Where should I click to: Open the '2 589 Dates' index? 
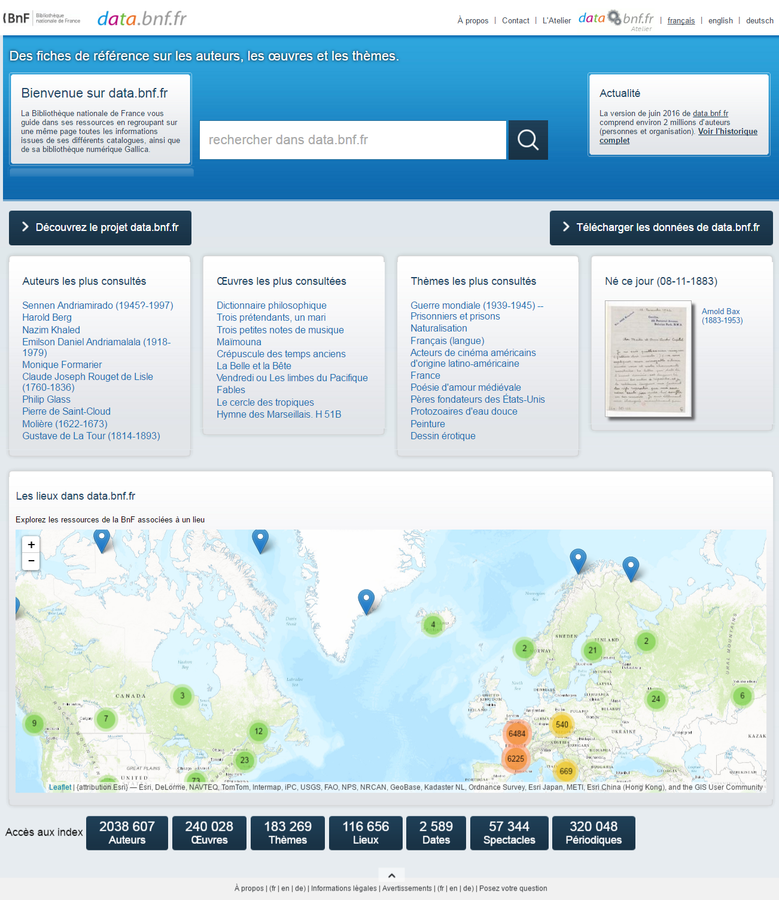(x=436, y=833)
